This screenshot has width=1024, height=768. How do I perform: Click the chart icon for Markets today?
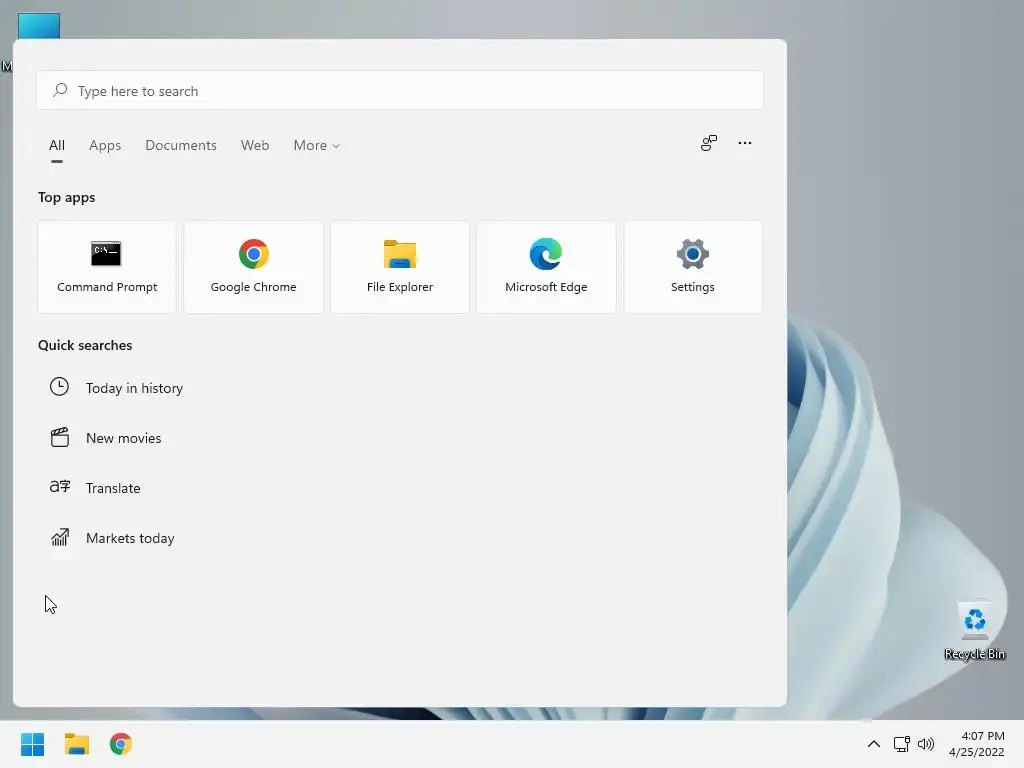(59, 537)
